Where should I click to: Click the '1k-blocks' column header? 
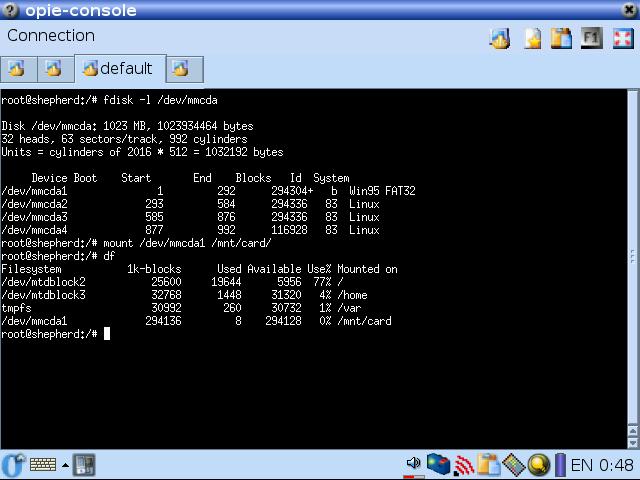point(154,269)
